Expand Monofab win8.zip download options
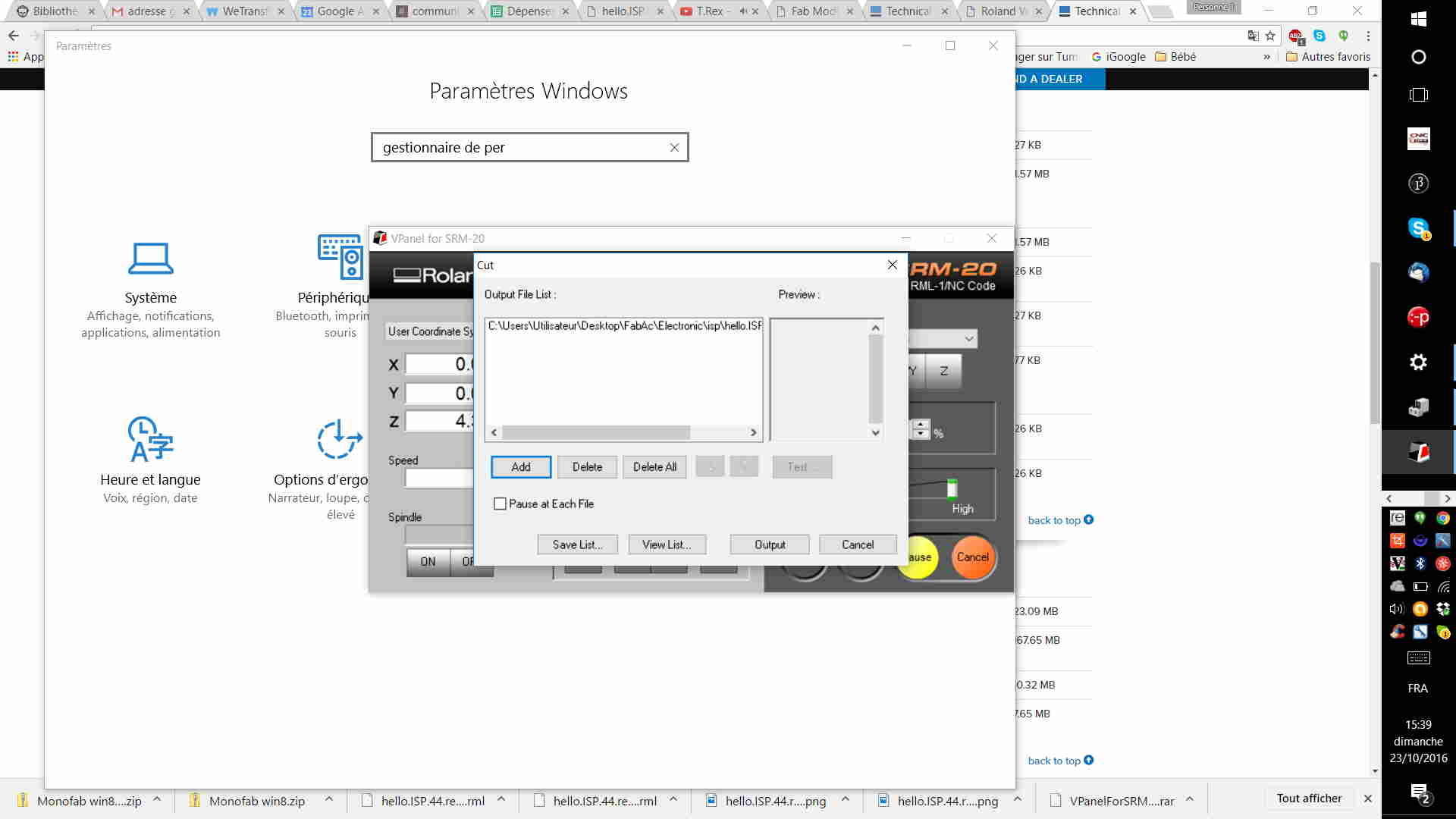Image resolution: width=1456 pixels, height=819 pixels. pyautogui.click(x=329, y=799)
